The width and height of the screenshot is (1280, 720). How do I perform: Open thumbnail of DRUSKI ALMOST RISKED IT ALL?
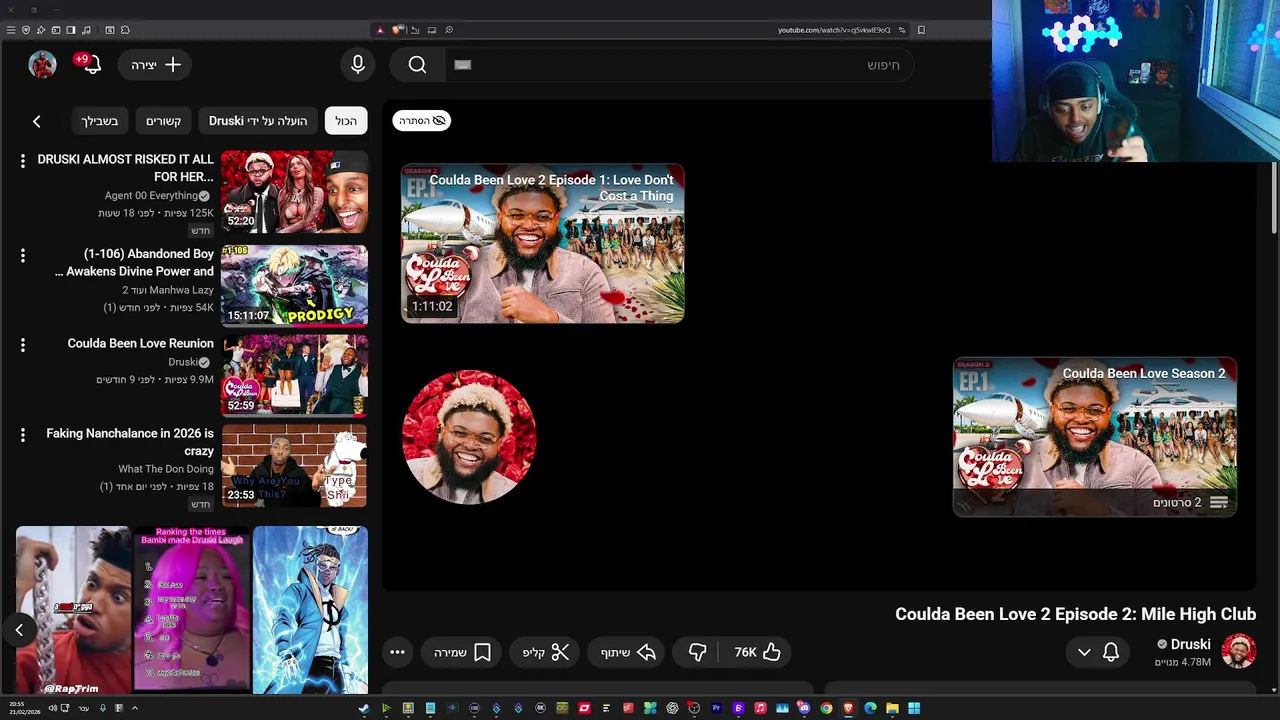[294, 192]
